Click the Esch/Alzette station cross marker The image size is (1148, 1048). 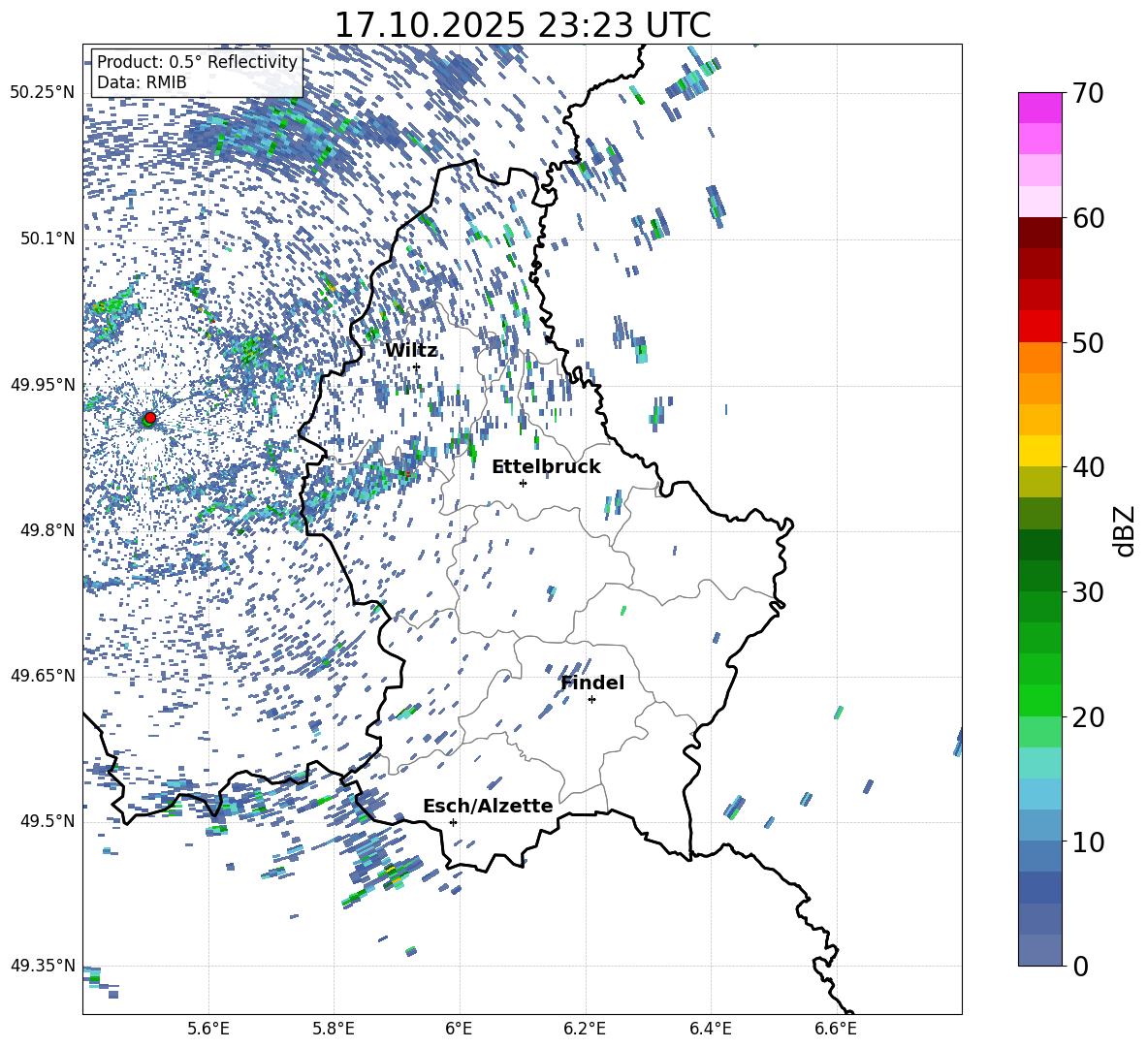point(453,822)
